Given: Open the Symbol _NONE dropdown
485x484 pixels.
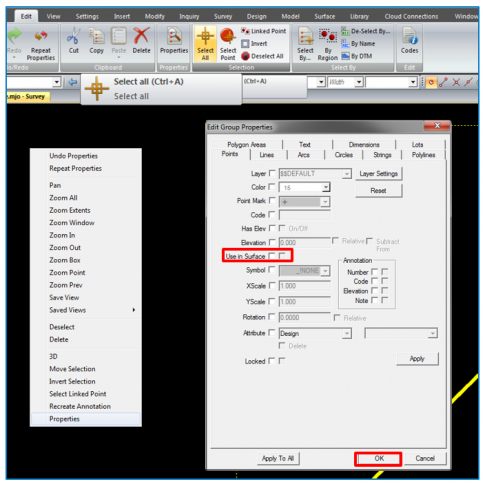Looking at the screenshot, I should coord(326,271).
